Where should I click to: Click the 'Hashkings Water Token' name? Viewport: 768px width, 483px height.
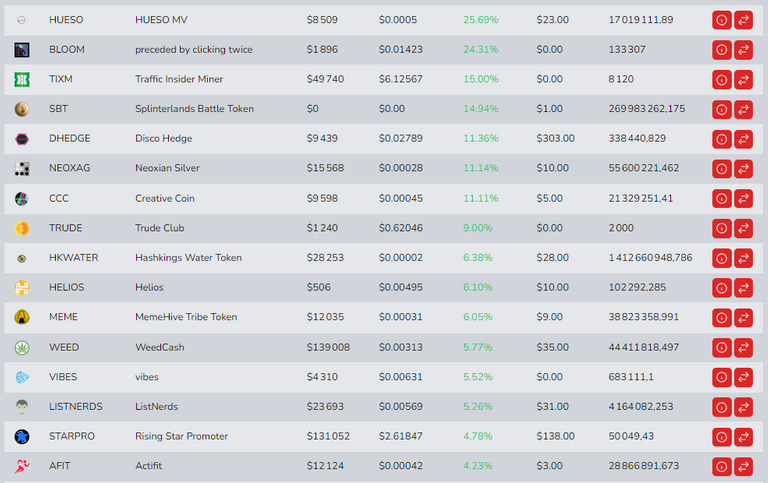pos(189,258)
